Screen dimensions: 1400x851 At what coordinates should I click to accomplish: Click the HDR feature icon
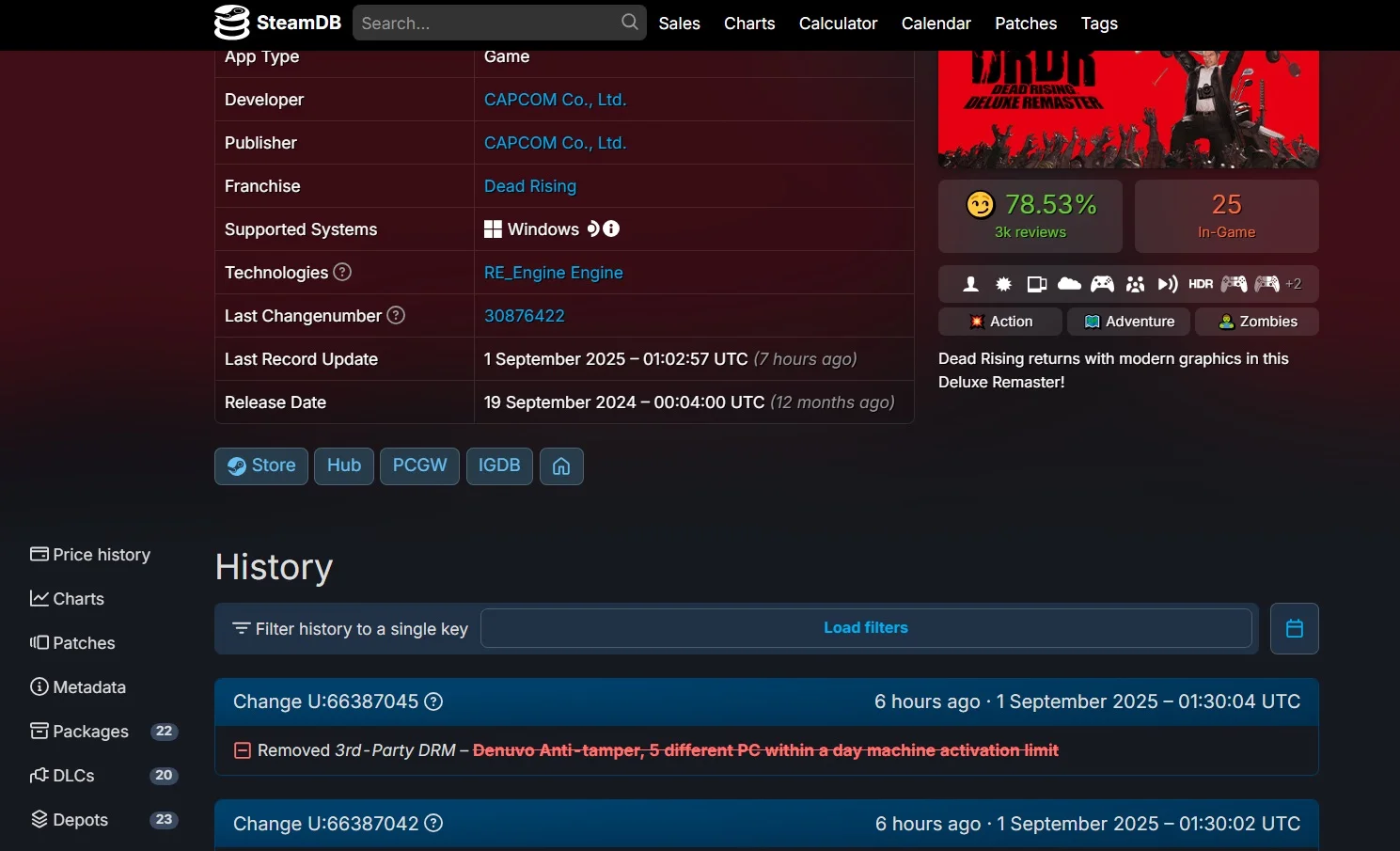(1201, 284)
